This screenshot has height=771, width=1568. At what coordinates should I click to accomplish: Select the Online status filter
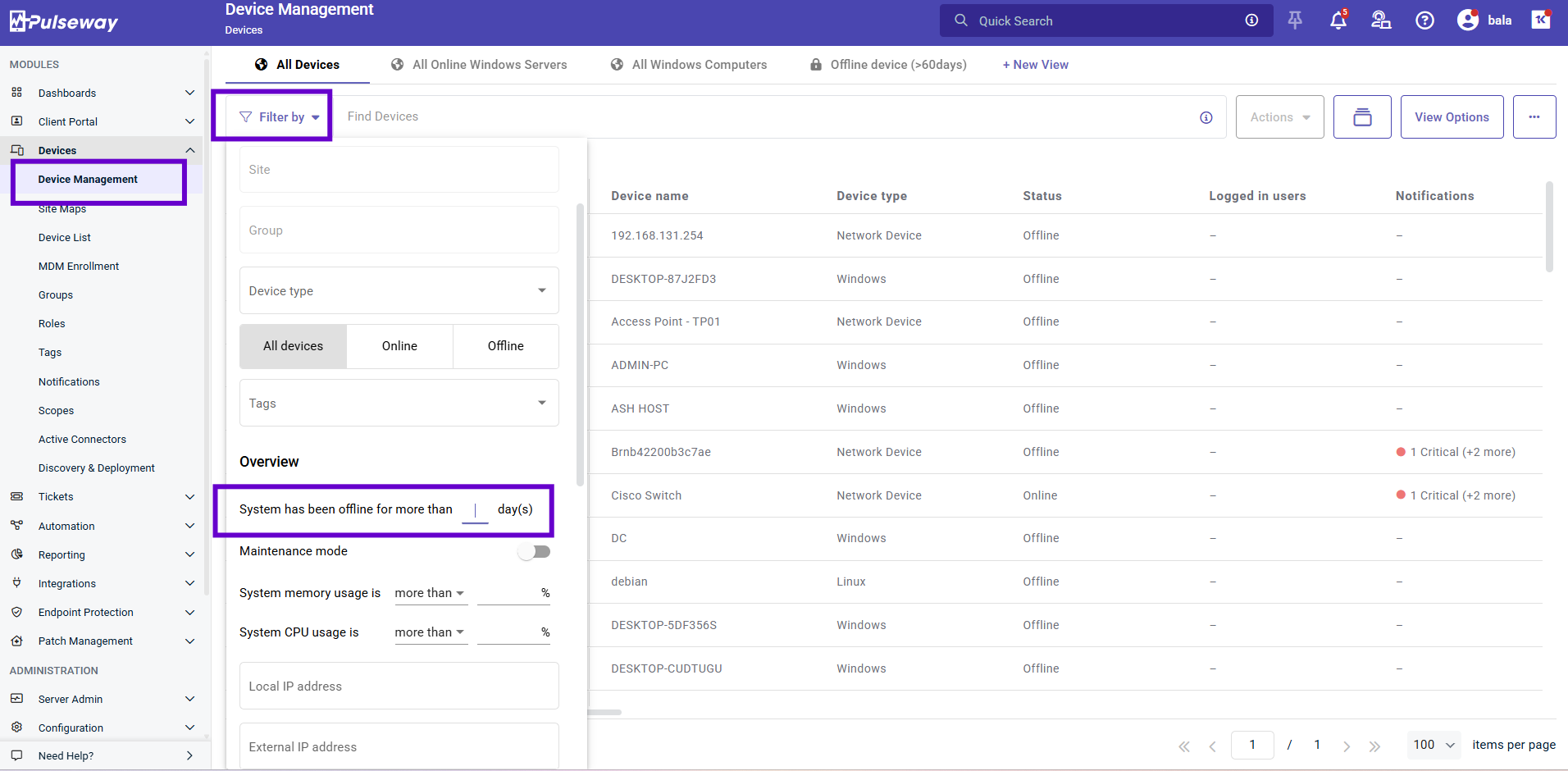(x=399, y=346)
